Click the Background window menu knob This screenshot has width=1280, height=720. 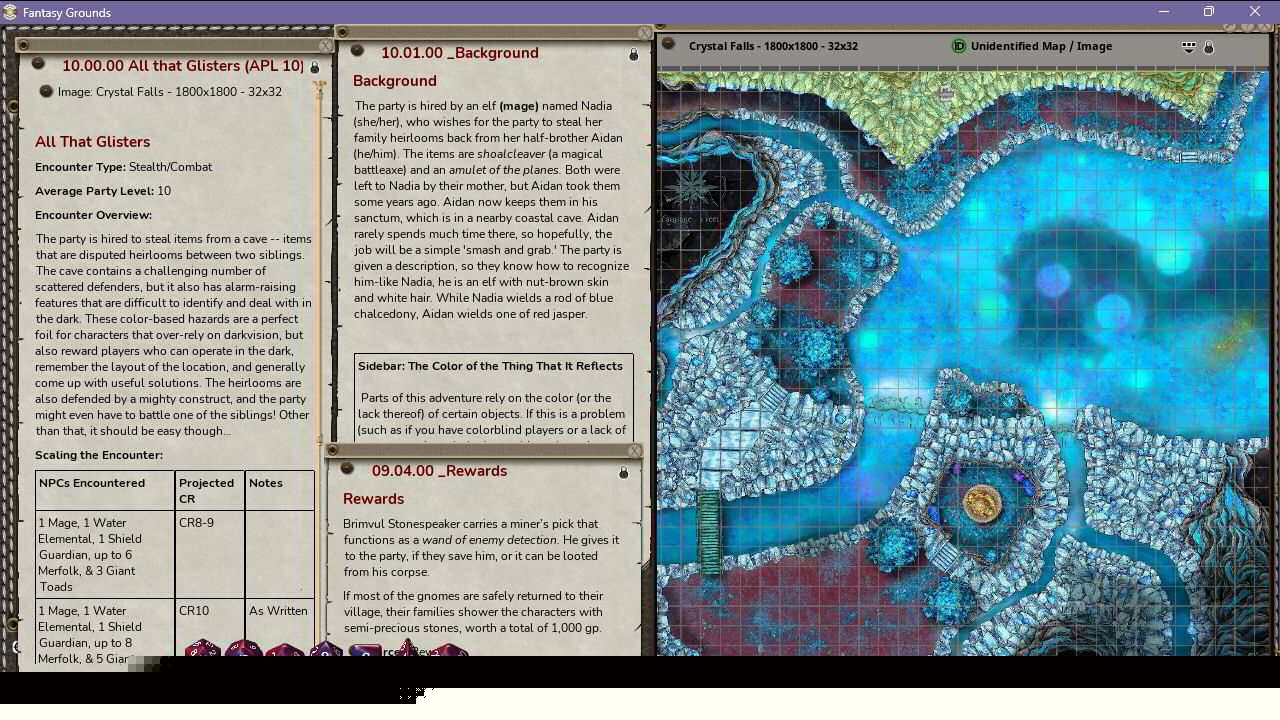tap(342, 33)
